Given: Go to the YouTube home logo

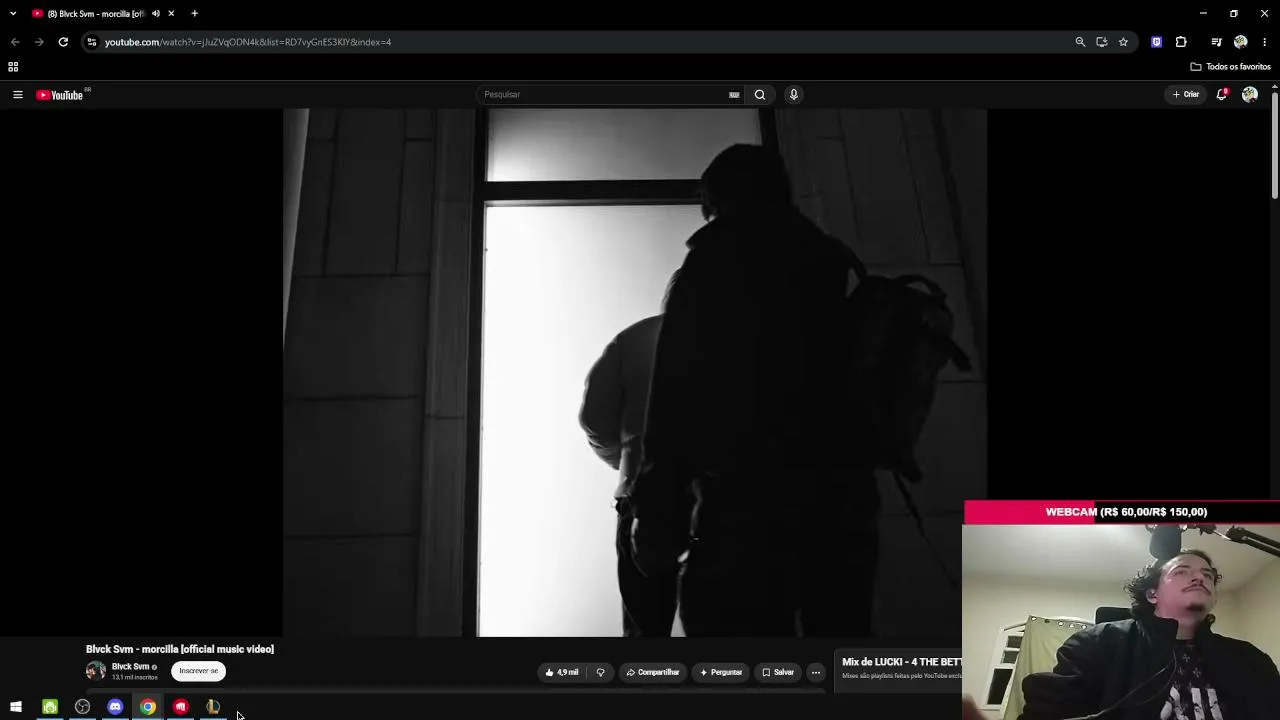Looking at the screenshot, I should coord(60,95).
